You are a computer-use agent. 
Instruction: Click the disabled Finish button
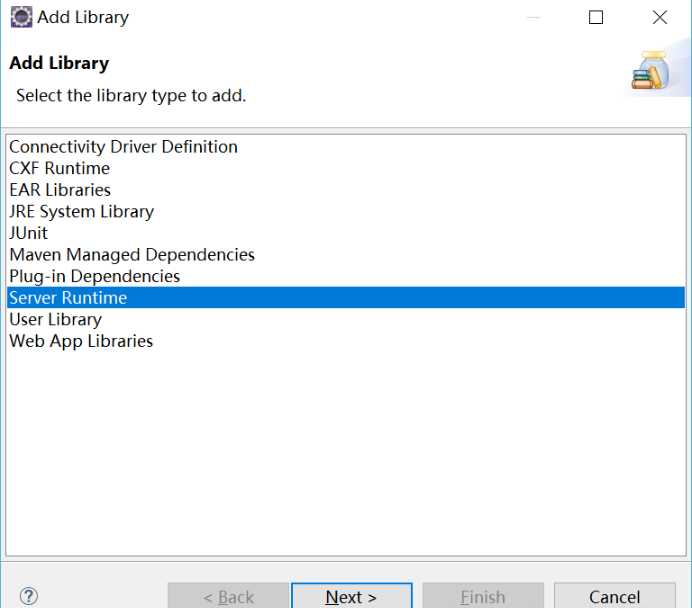pyautogui.click(x=483, y=597)
